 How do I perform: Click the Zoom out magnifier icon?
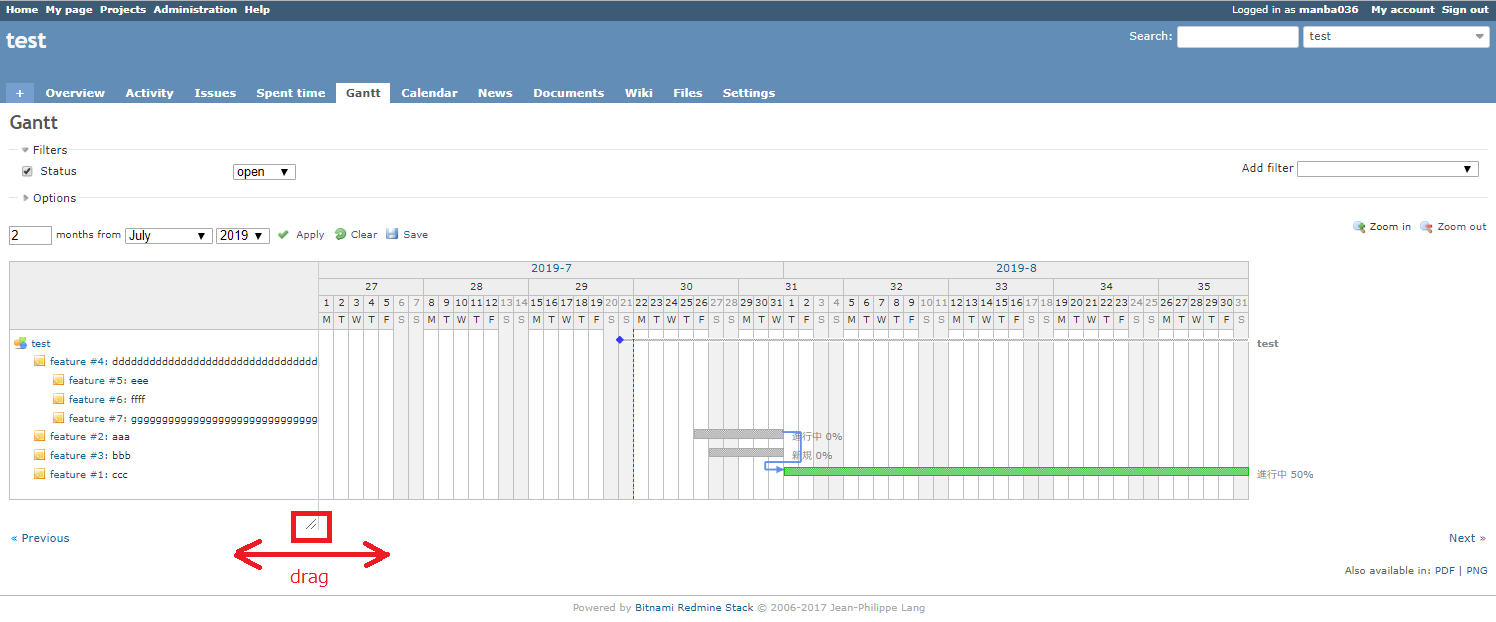(1425, 226)
